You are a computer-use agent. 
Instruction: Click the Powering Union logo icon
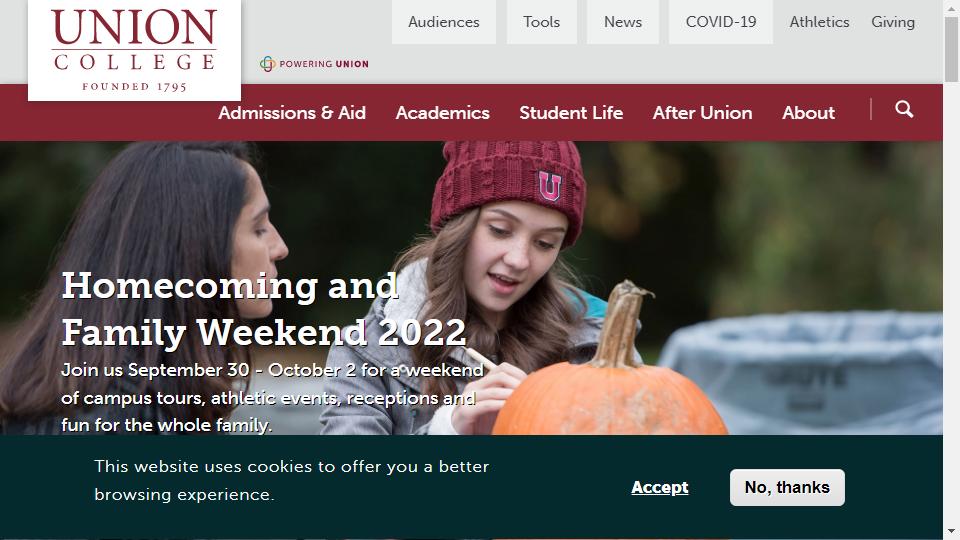[268, 64]
